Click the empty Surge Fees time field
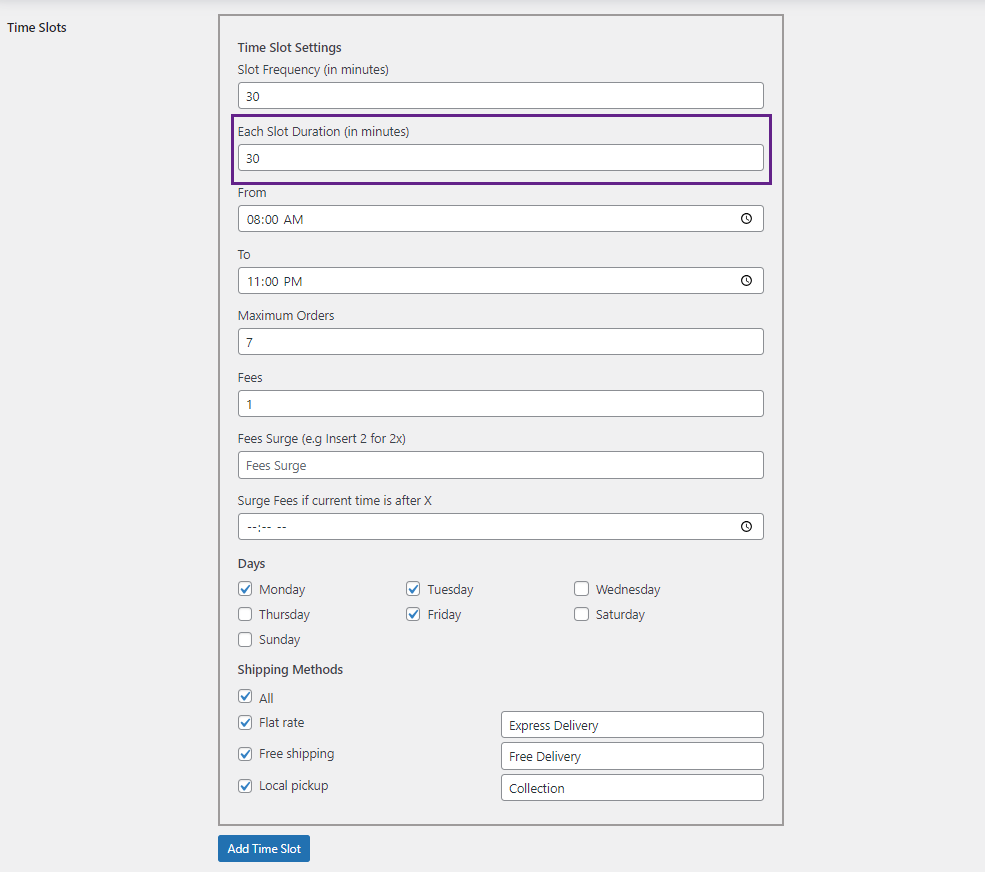The height and width of the screenshot is (872, 985). coord(501,526)
